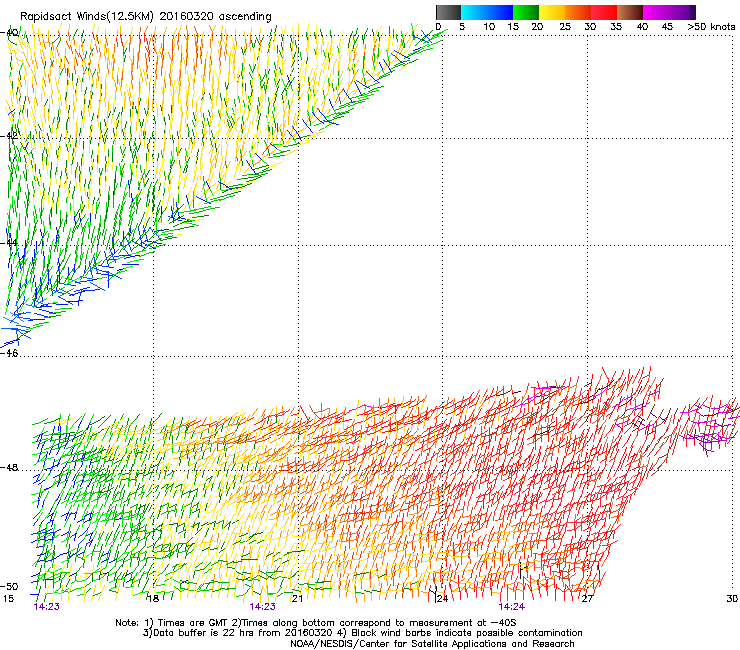Click the '40' wind speed legend label

(x=642, y=26)
